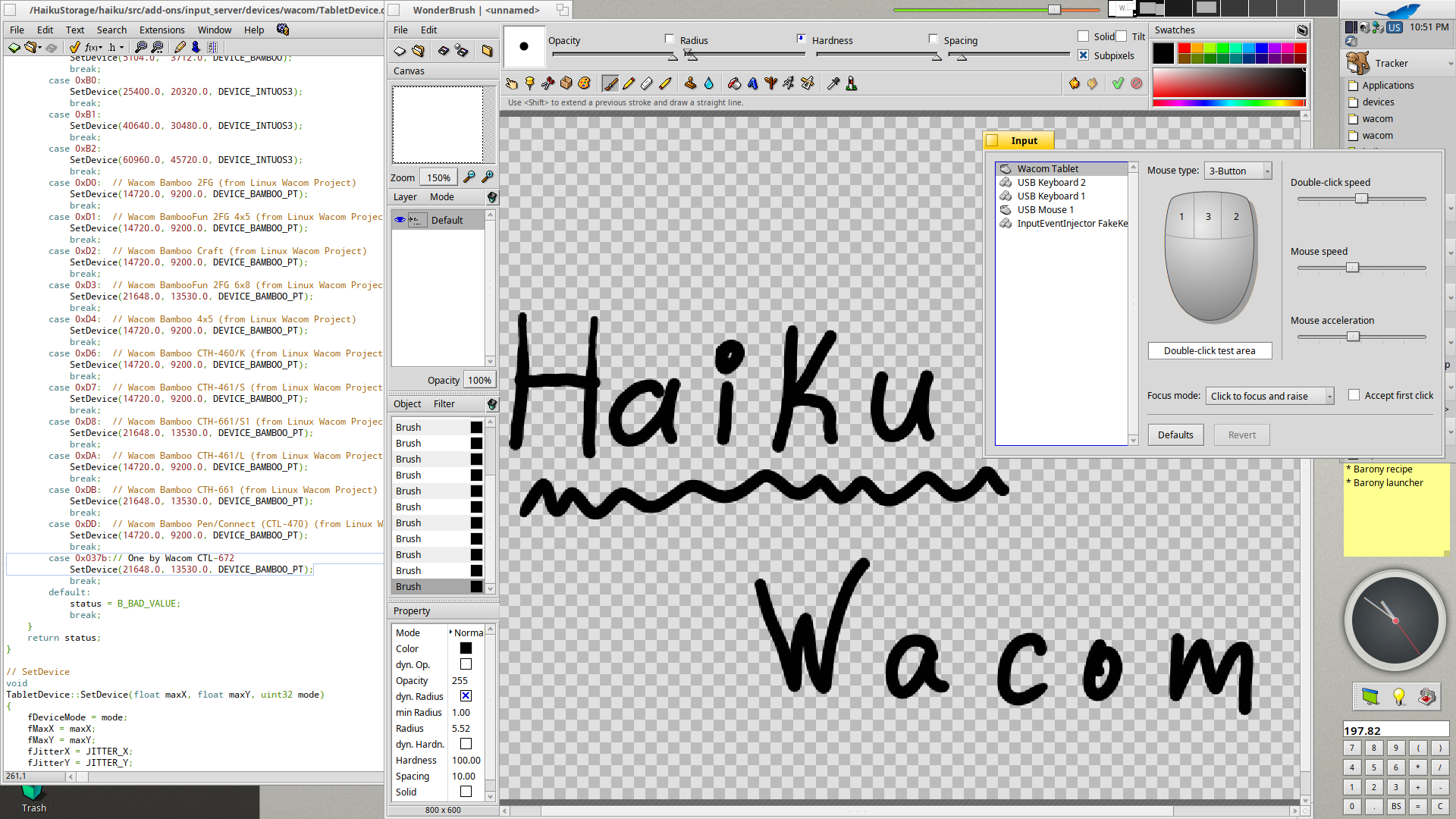Select the Eraser tool
This screenshot has height=819, width=1456.
[646, 83]
